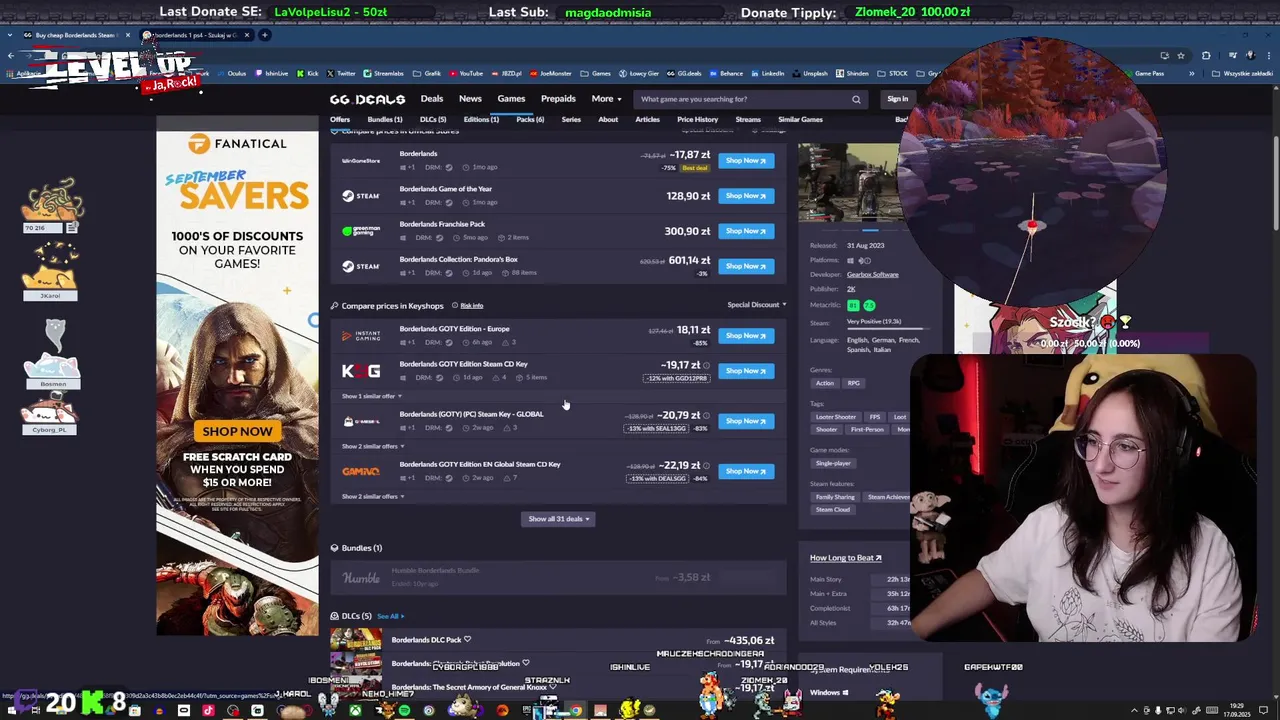The image size is (1280, 720).
Task: Click Steam logo in Pandora's Box row
Action: click(x=361, y=266)
